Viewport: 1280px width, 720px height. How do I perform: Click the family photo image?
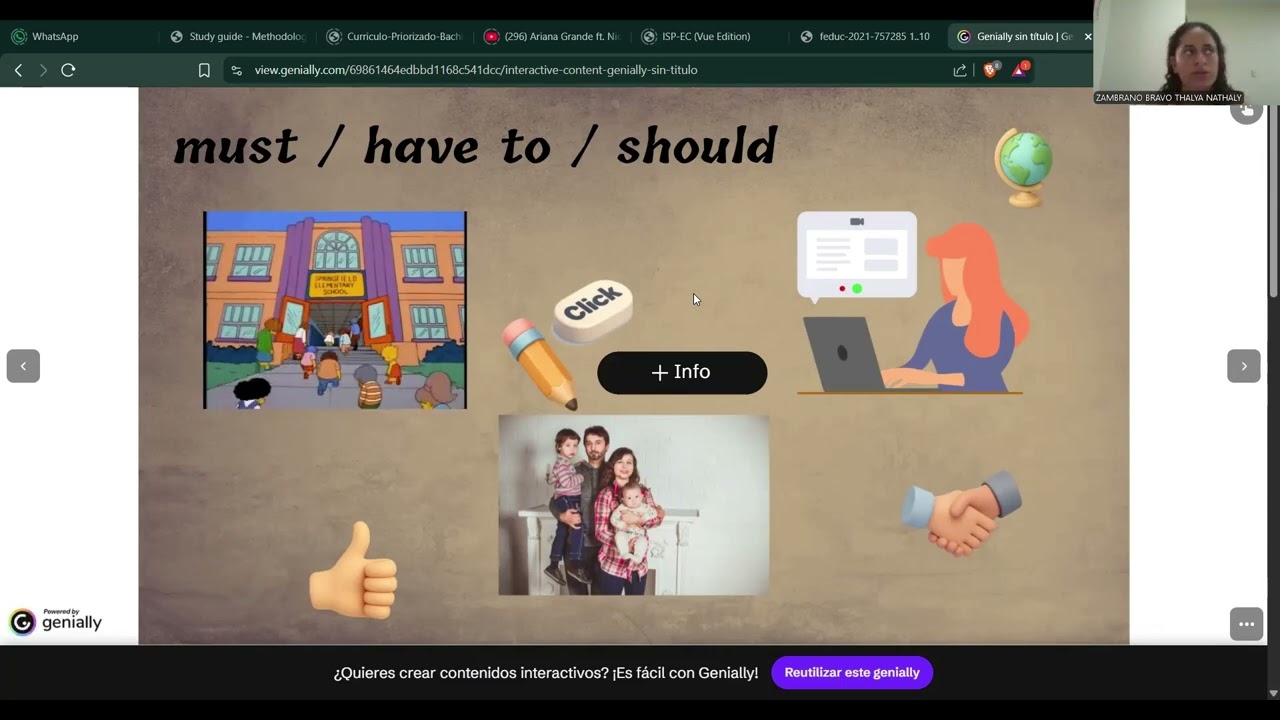click(x=634, y=505)
